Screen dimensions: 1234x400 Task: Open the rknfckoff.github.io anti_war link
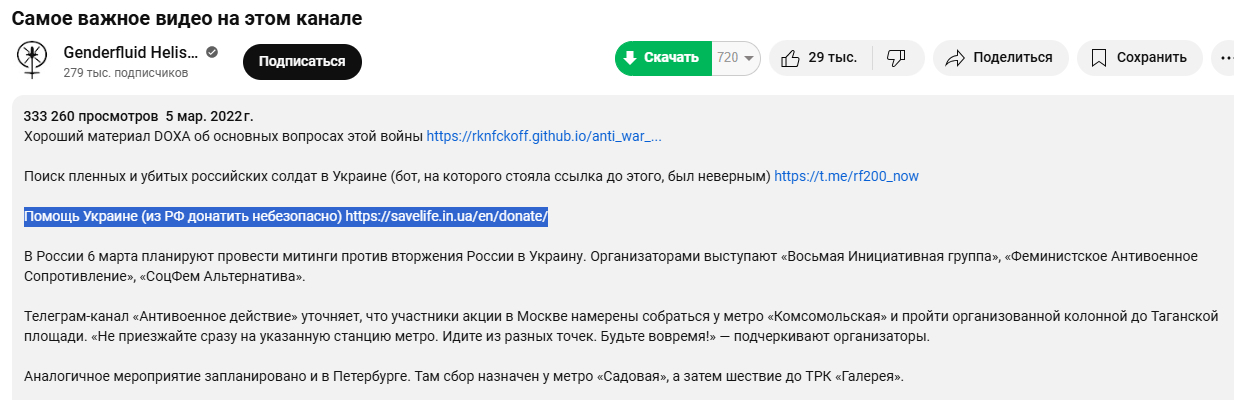click(x=544, y=136)
